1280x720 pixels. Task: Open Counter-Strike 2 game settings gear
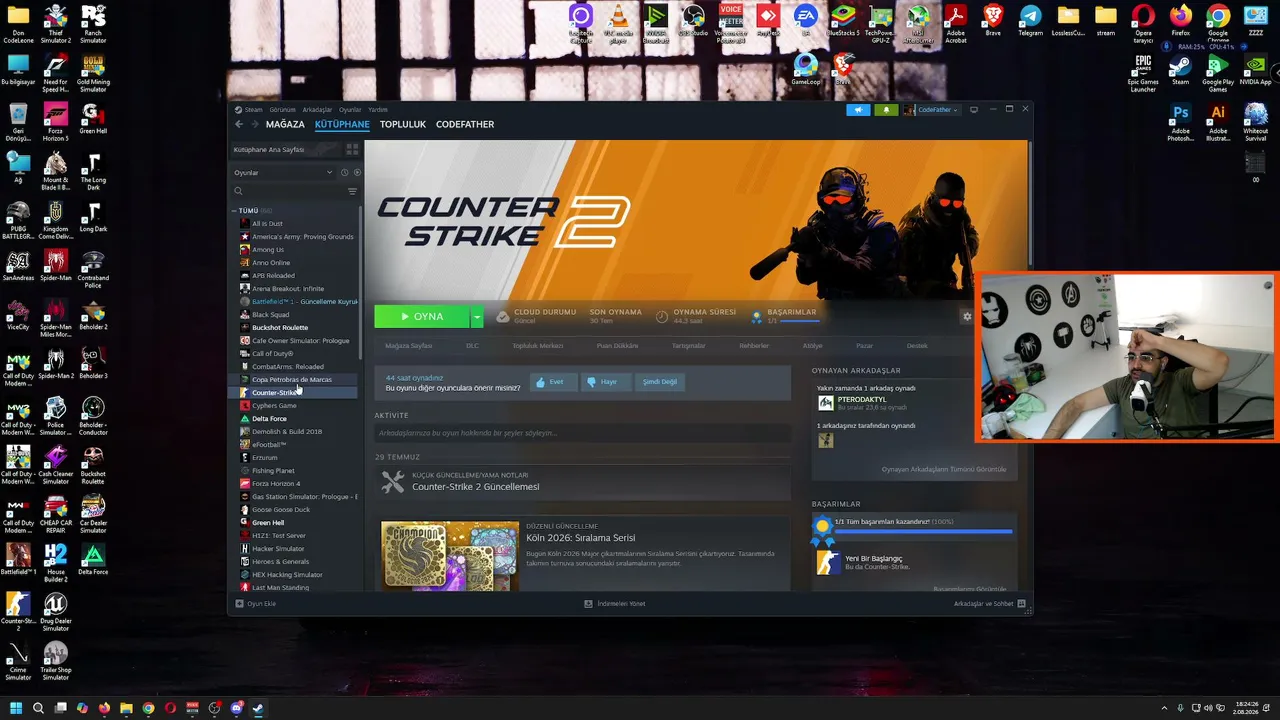tap(967, 316)
